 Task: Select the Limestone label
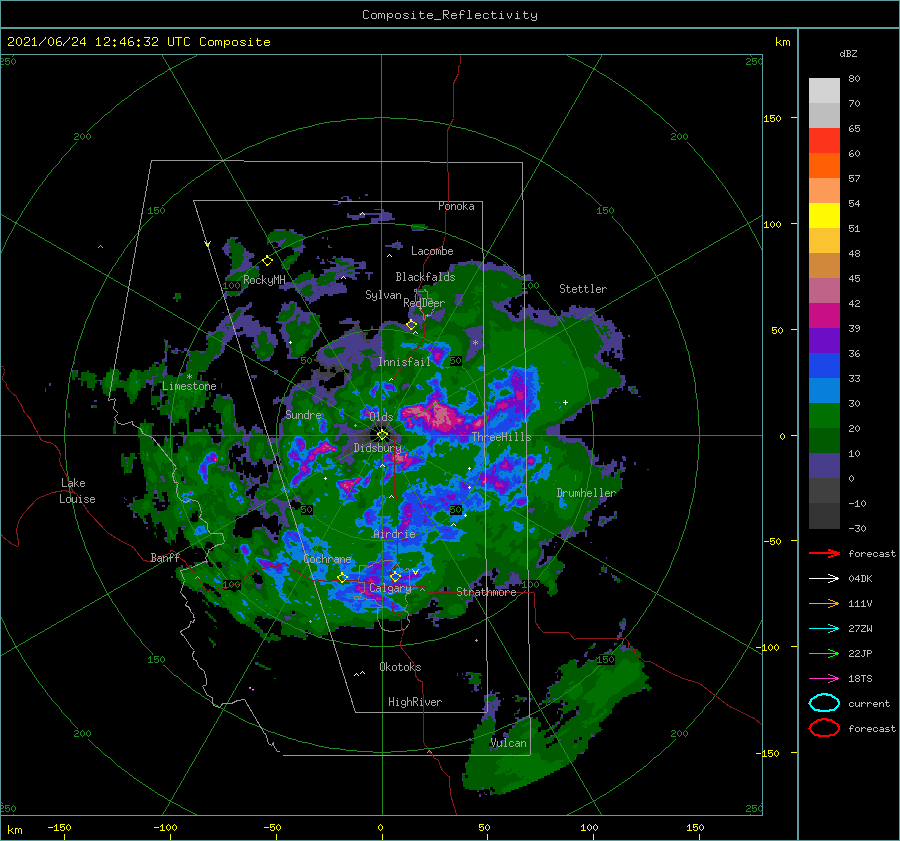point(189,386)
